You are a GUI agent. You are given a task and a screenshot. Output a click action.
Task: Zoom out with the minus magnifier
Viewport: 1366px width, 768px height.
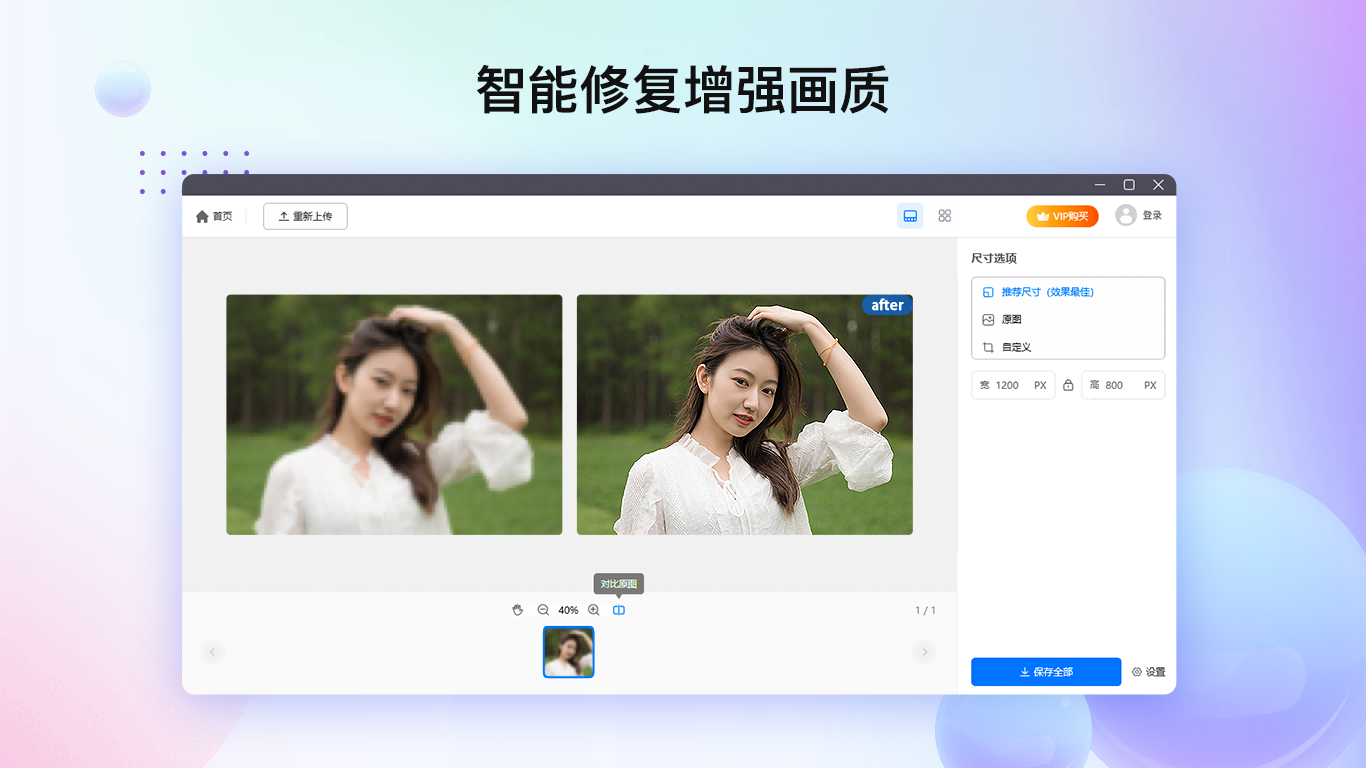543,610
